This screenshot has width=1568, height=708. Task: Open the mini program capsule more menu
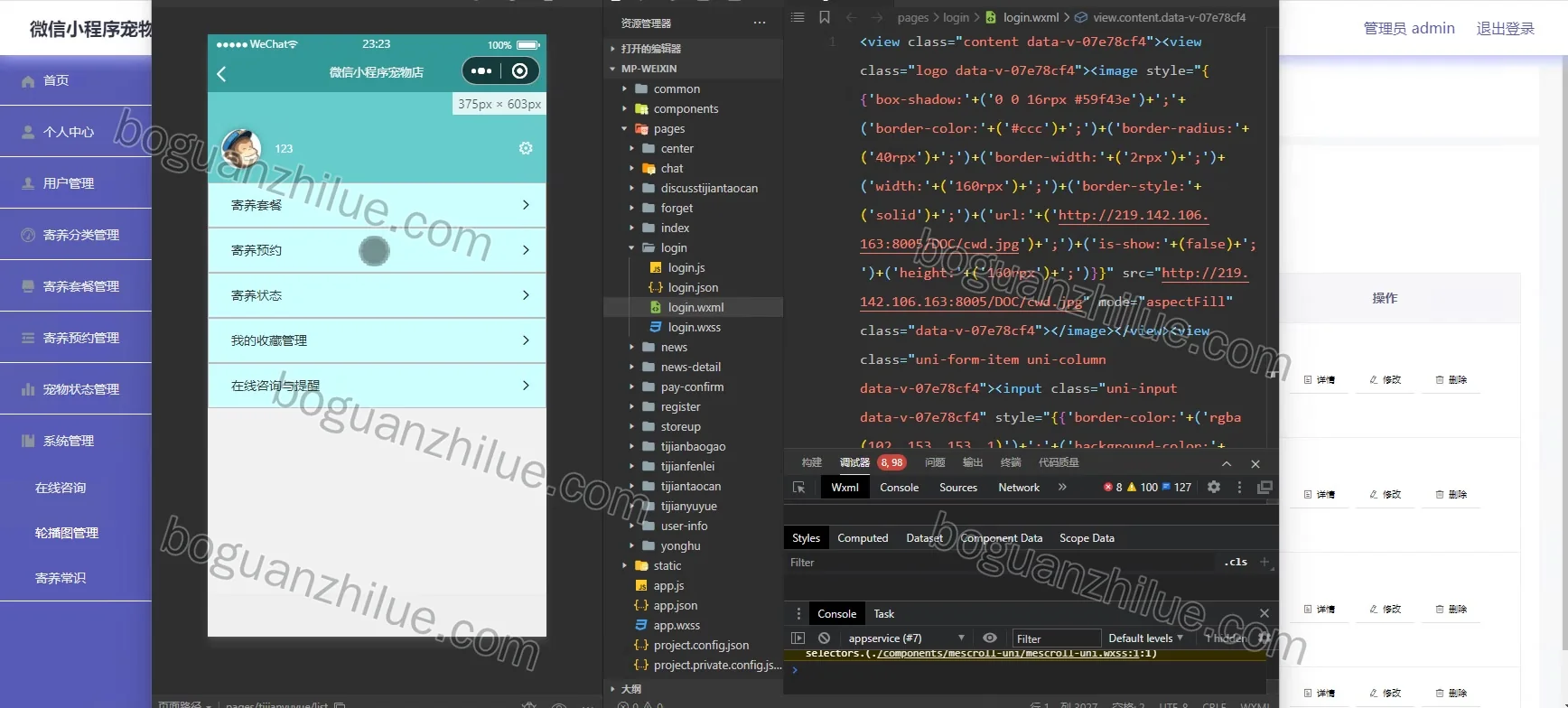[481, 70]
